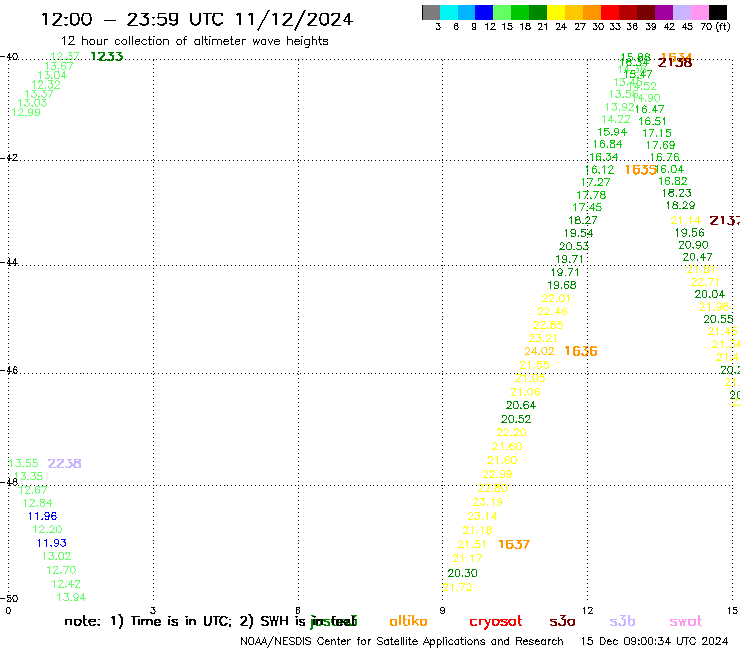Click the wave height value '20.90'
The image size is (740, 650).
point(693,245)
